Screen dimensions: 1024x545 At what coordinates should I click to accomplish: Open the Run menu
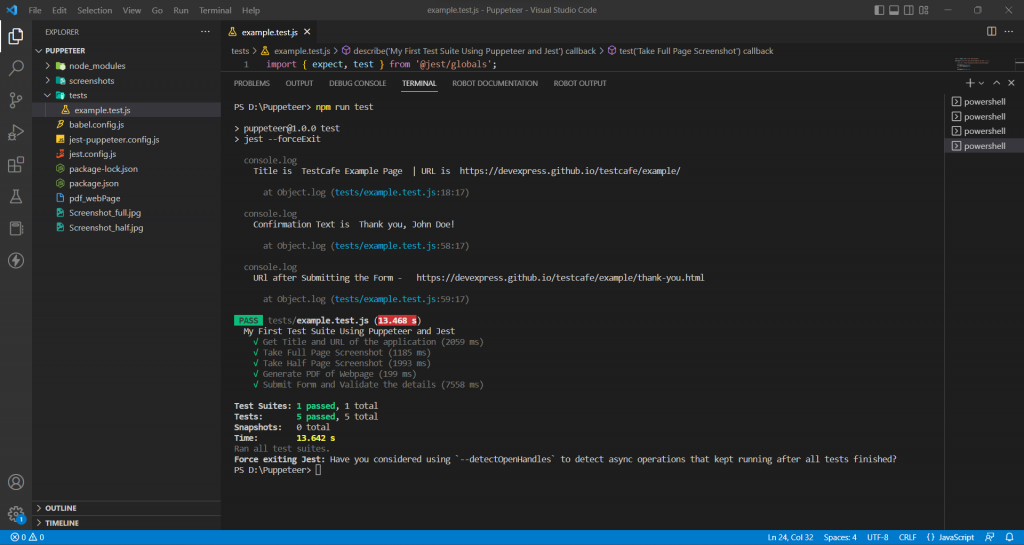tap(181, 10)
